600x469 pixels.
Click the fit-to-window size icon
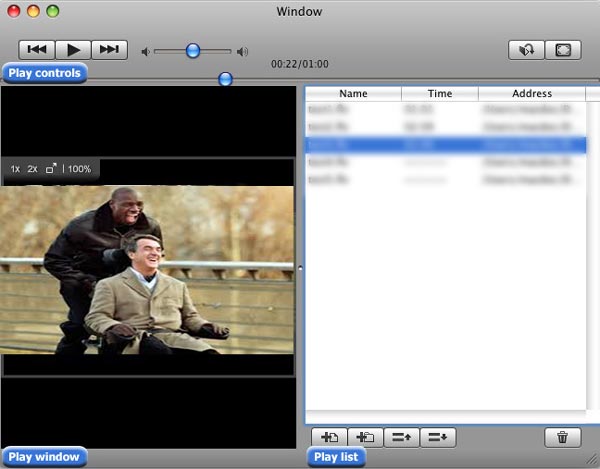51,168
